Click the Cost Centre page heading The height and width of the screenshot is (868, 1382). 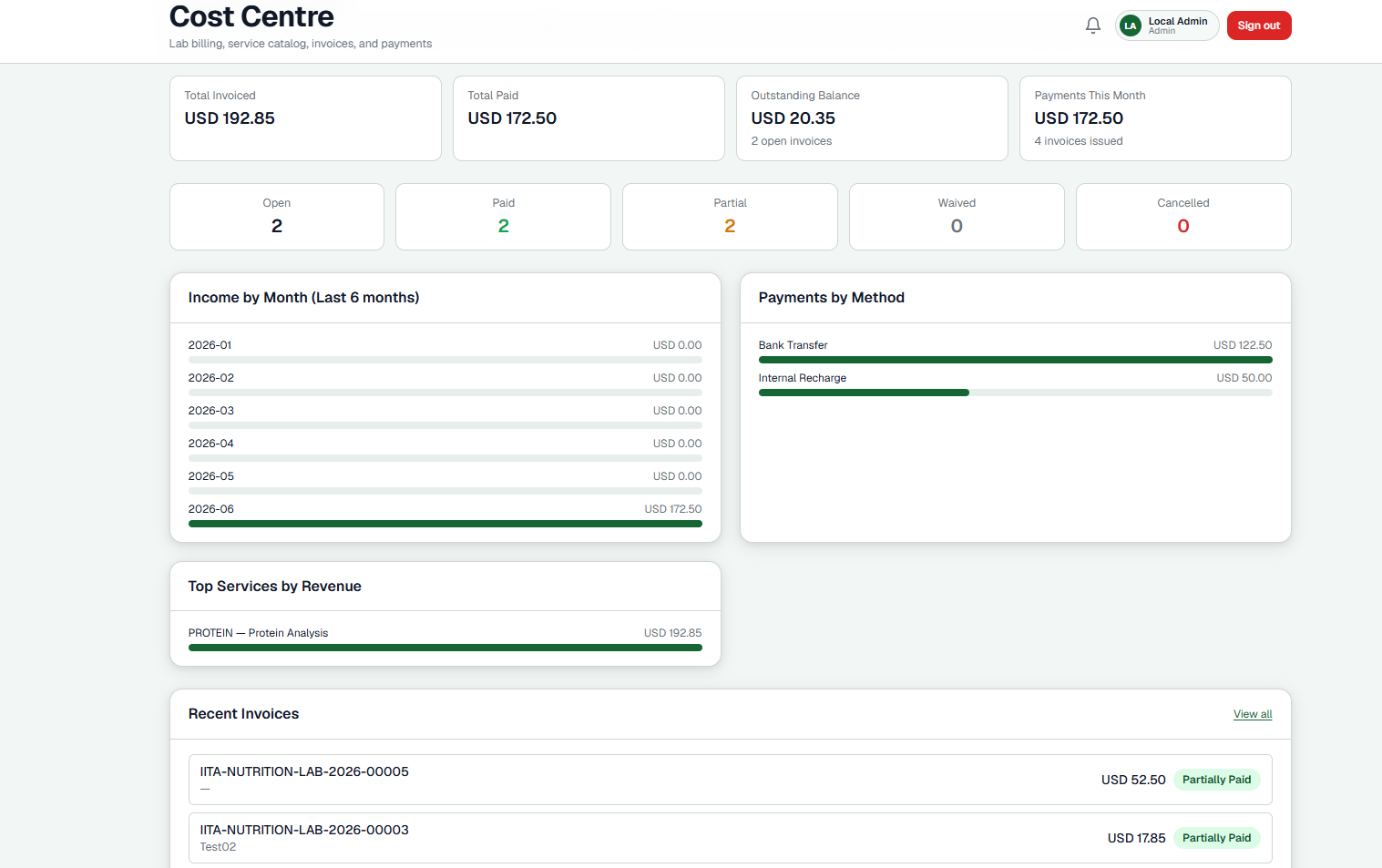(x=251, y=16)
